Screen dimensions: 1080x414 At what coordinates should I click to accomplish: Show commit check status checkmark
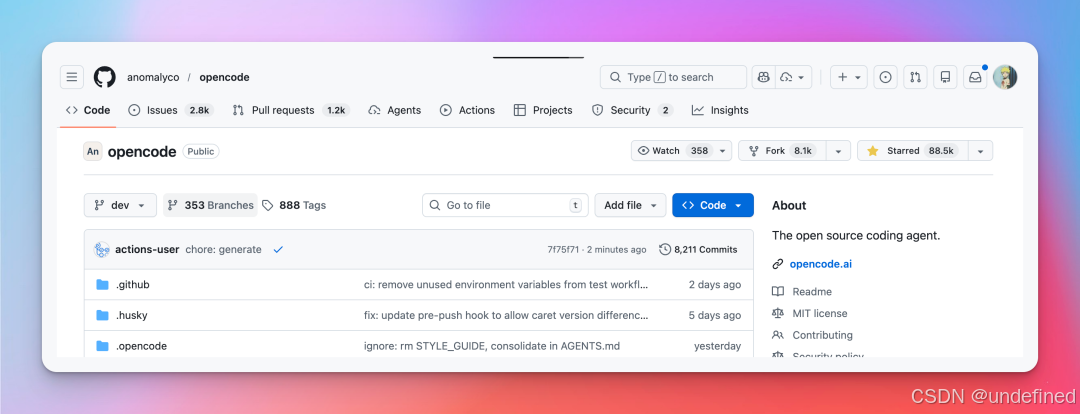pos(278,249)
